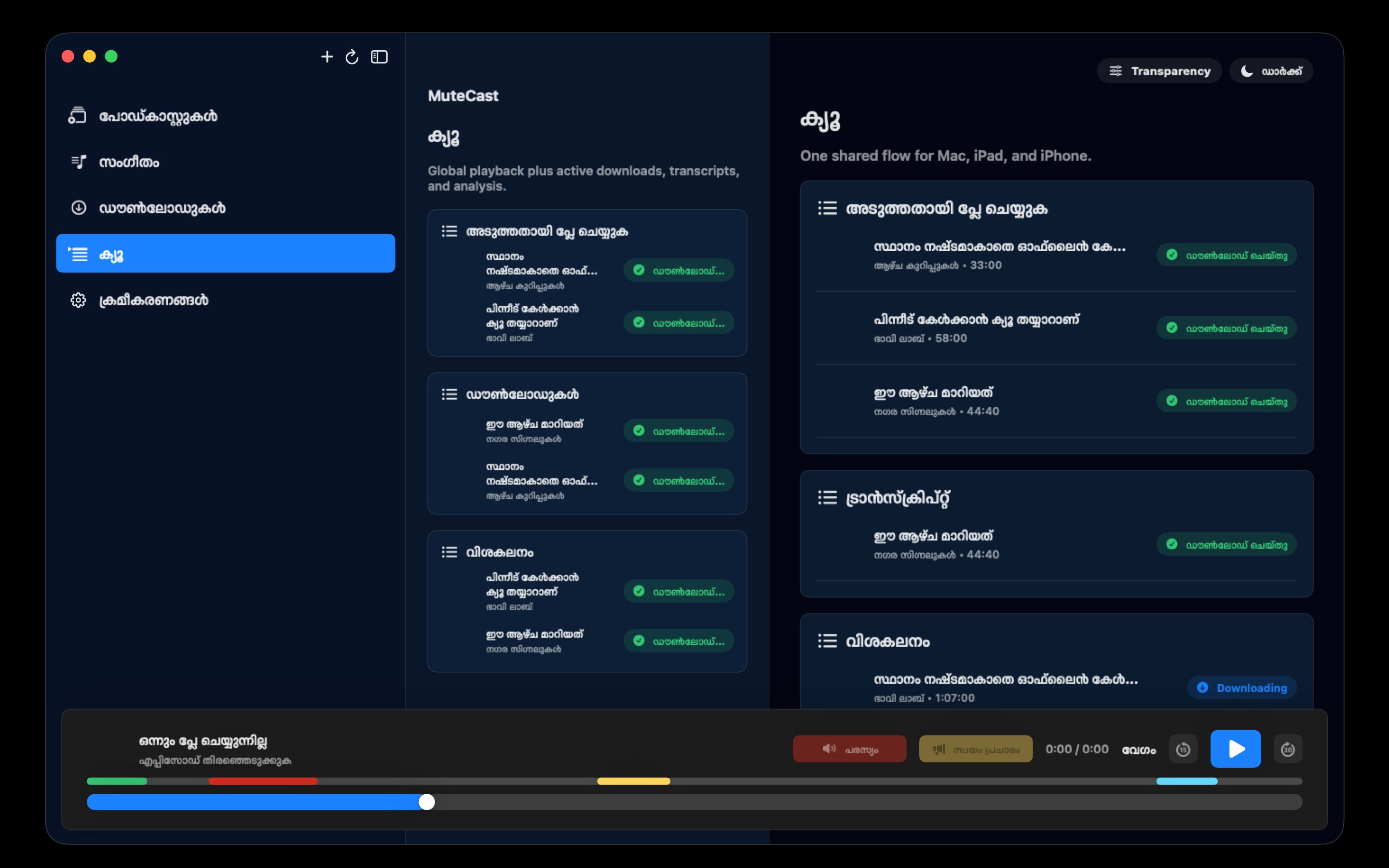The height and width of the screenshot is (868, 1389).
Task: Click ഒന്നും പ്ലേ ചെയ്യുന്നില്ല now-playing title
Action: click(x=203, y=741)
